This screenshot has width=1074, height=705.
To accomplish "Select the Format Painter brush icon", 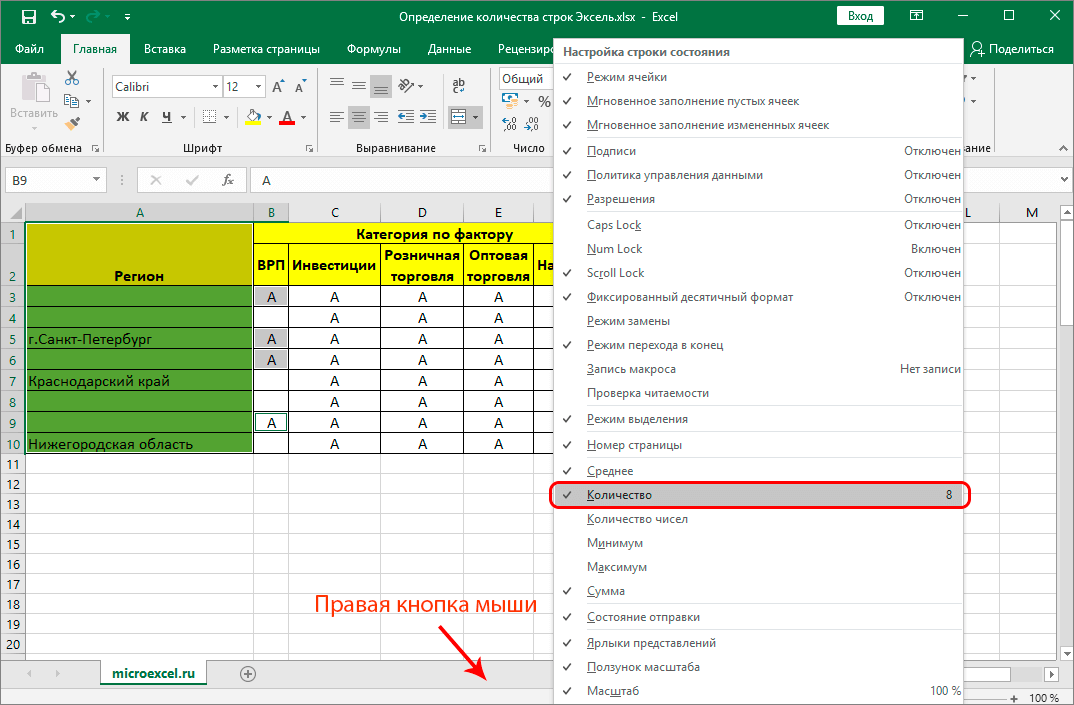I will pyautogui.click(x=72, y=123).
